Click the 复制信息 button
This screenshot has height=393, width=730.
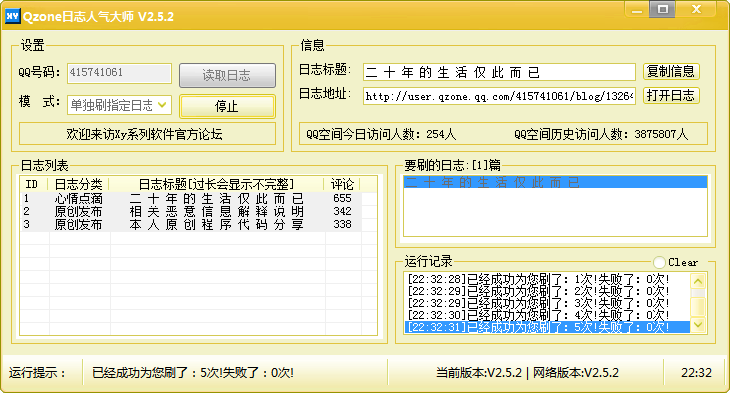(671, 71)
